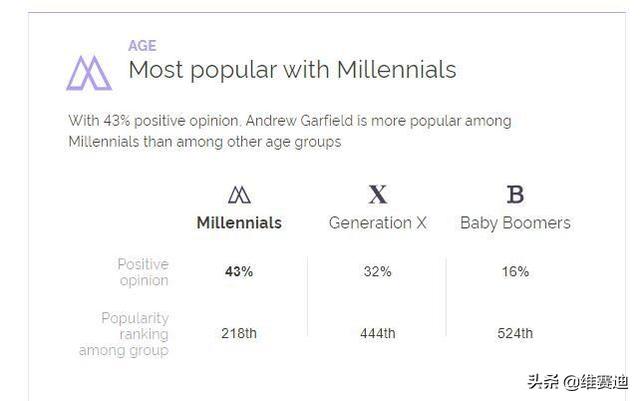Click the 32% Generation X value
Screen dimensions: 640x401
tap(378, 272)
